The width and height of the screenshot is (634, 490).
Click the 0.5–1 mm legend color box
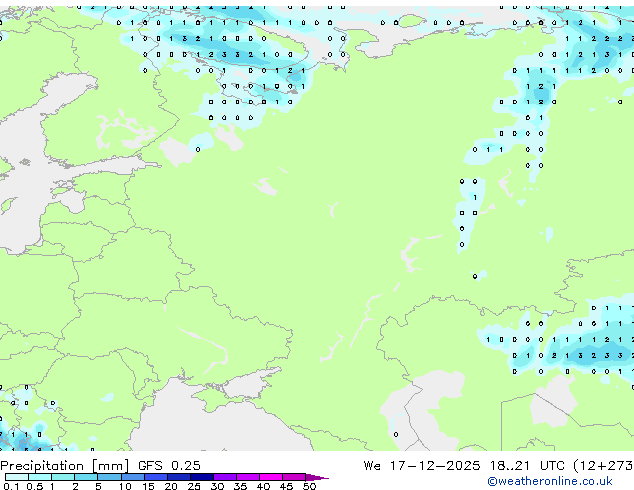(40, 477)
